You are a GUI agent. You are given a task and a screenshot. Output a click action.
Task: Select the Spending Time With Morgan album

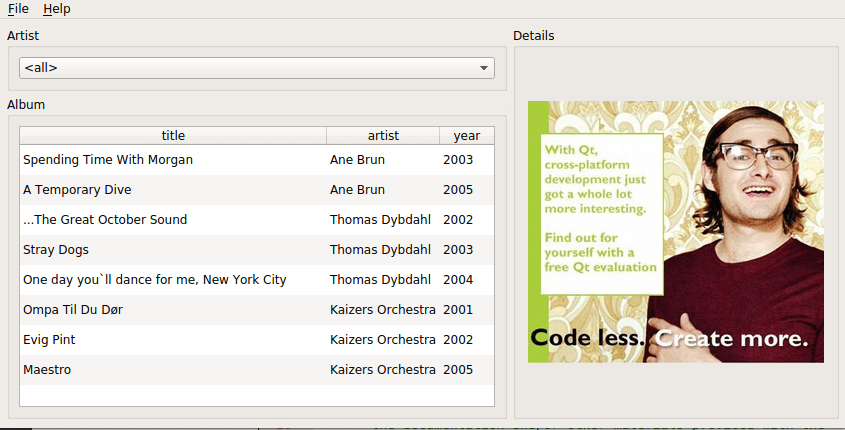108,160
